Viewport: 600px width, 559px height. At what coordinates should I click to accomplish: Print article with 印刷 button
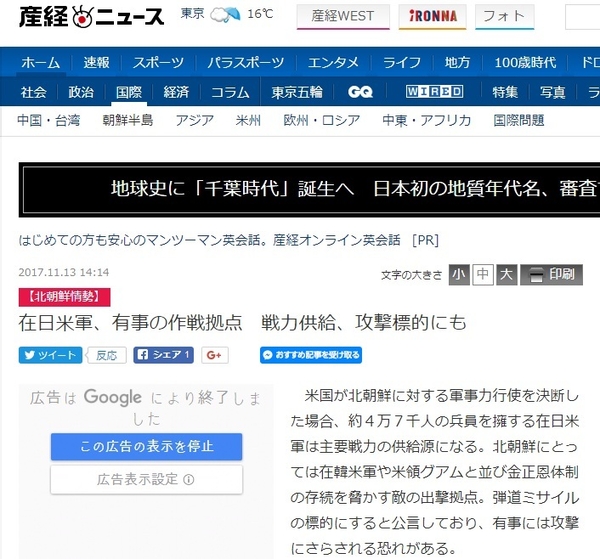tap(551, 275)
